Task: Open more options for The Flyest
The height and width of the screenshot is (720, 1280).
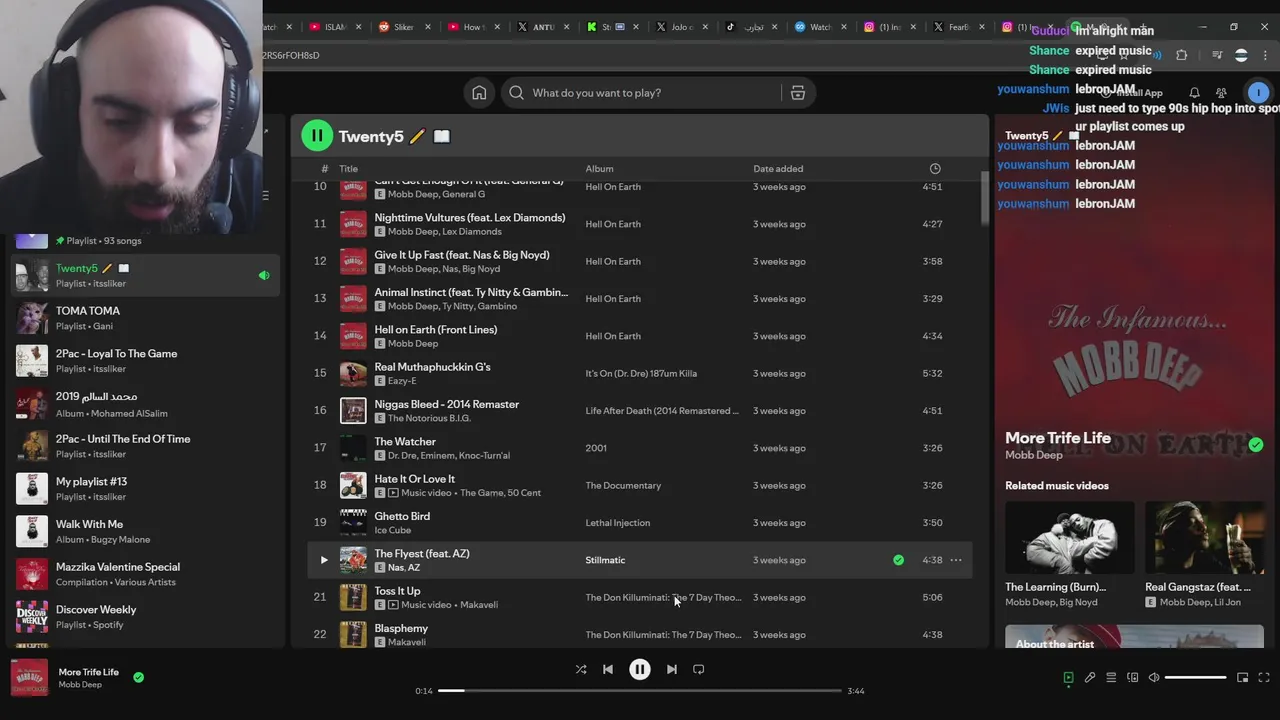Action: click(x=956, y=560)
